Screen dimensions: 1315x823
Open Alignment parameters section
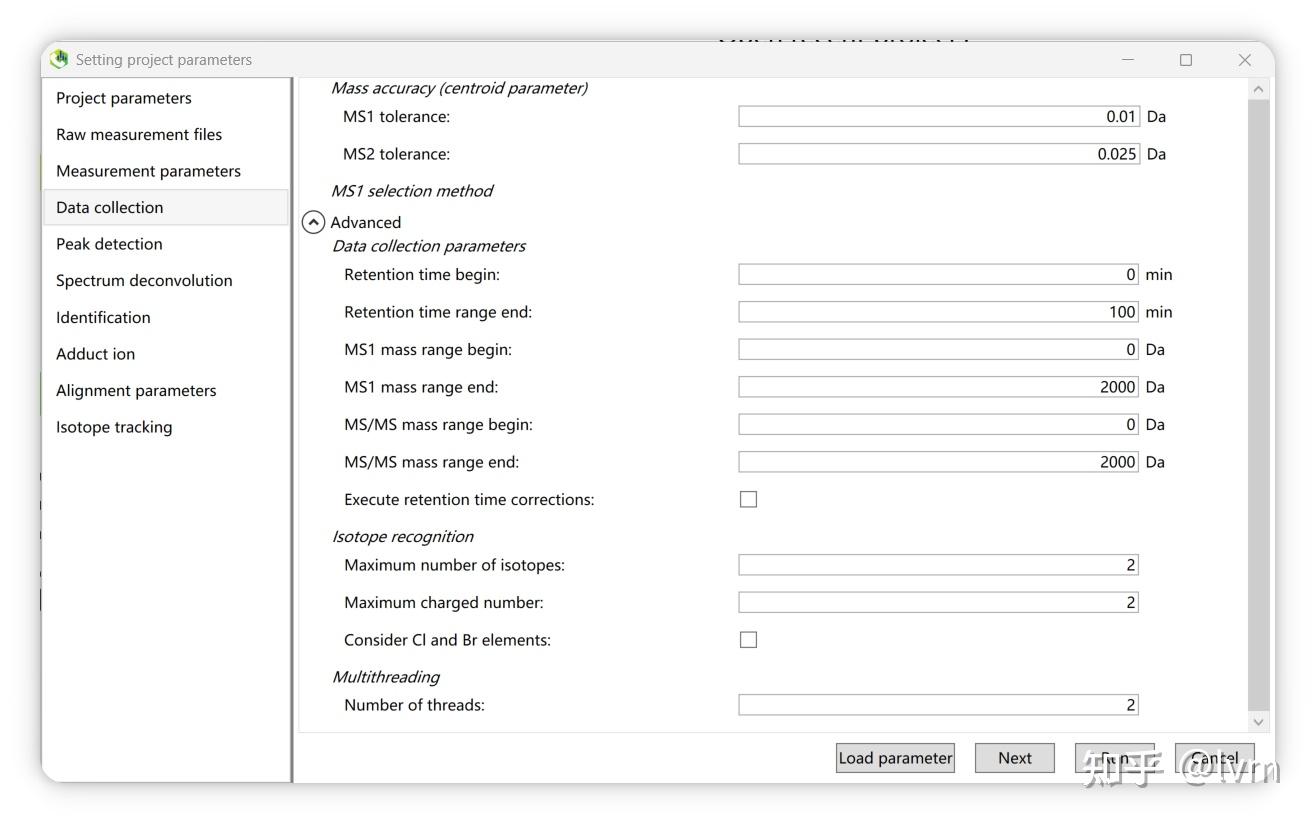point(136,390)
